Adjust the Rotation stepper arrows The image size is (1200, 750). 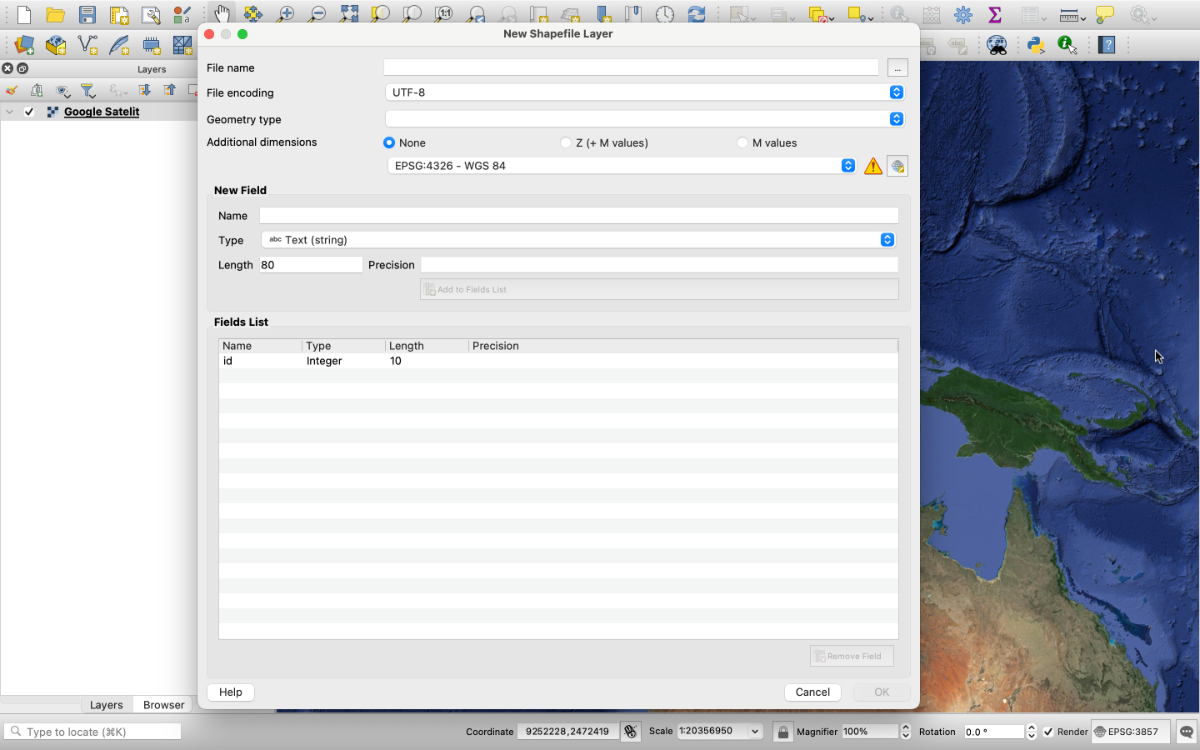(x=1032, y=732)
